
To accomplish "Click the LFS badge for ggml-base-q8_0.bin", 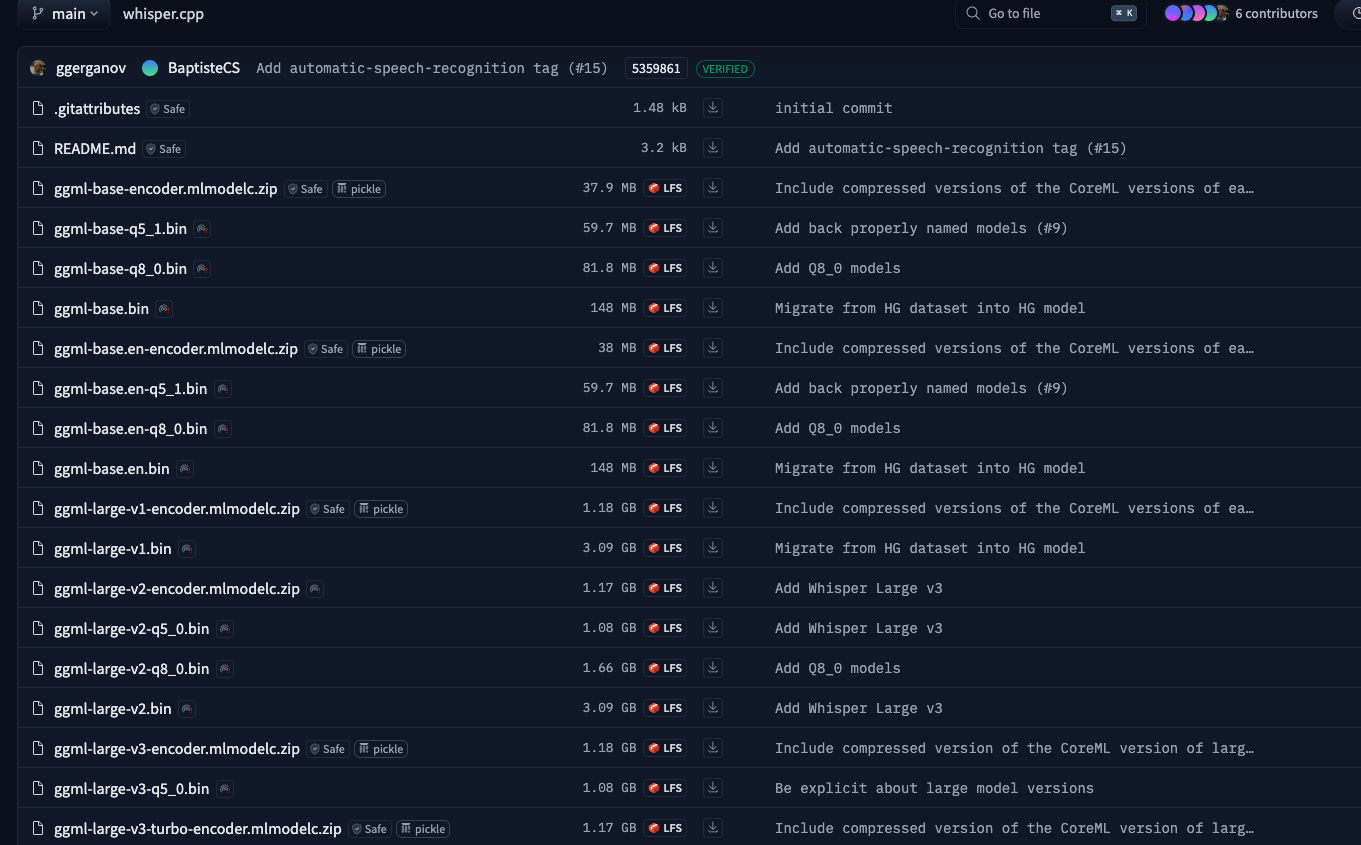I will point(665,268).
